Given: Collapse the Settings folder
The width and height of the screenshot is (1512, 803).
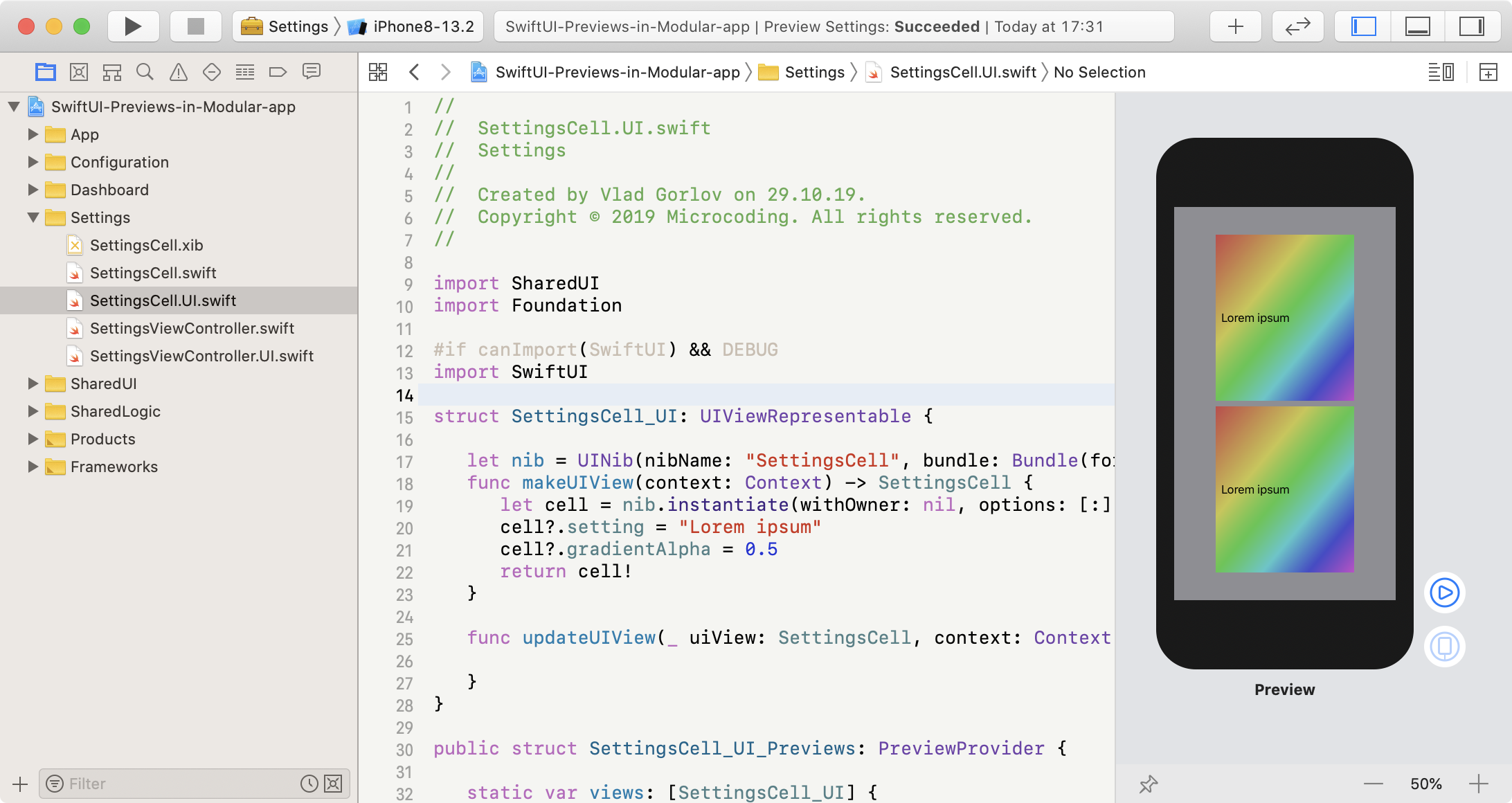Looking at the screenshot, I should click(x=33, y=217).
